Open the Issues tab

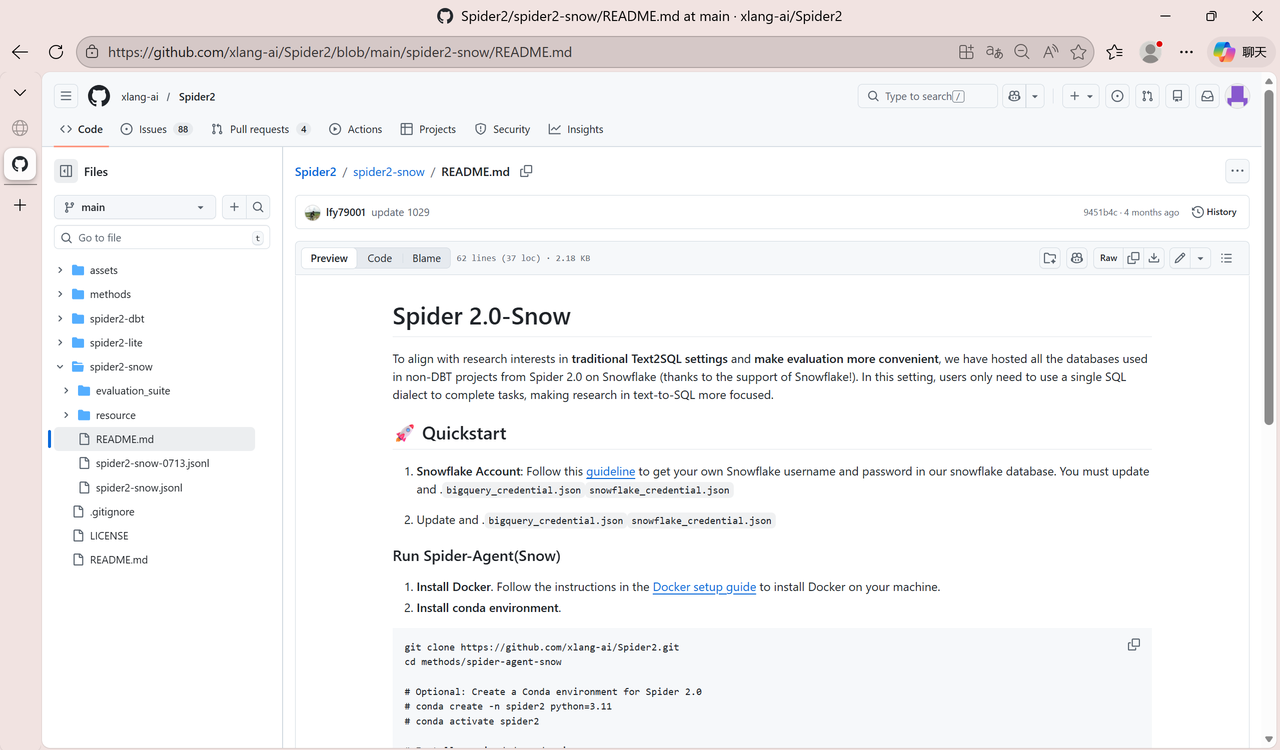(155, 129)
